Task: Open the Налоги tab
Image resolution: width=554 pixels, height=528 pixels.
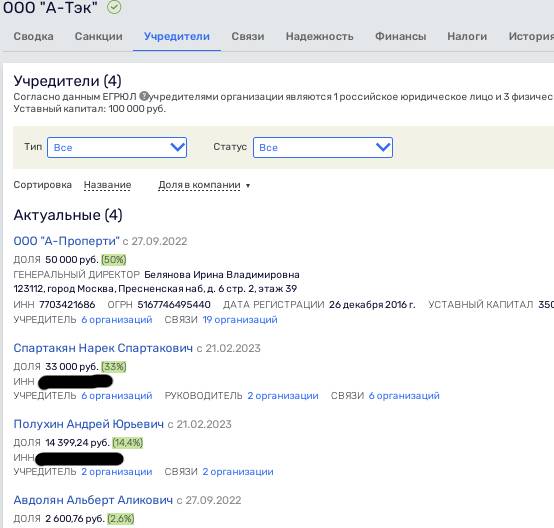Action: 467,36
